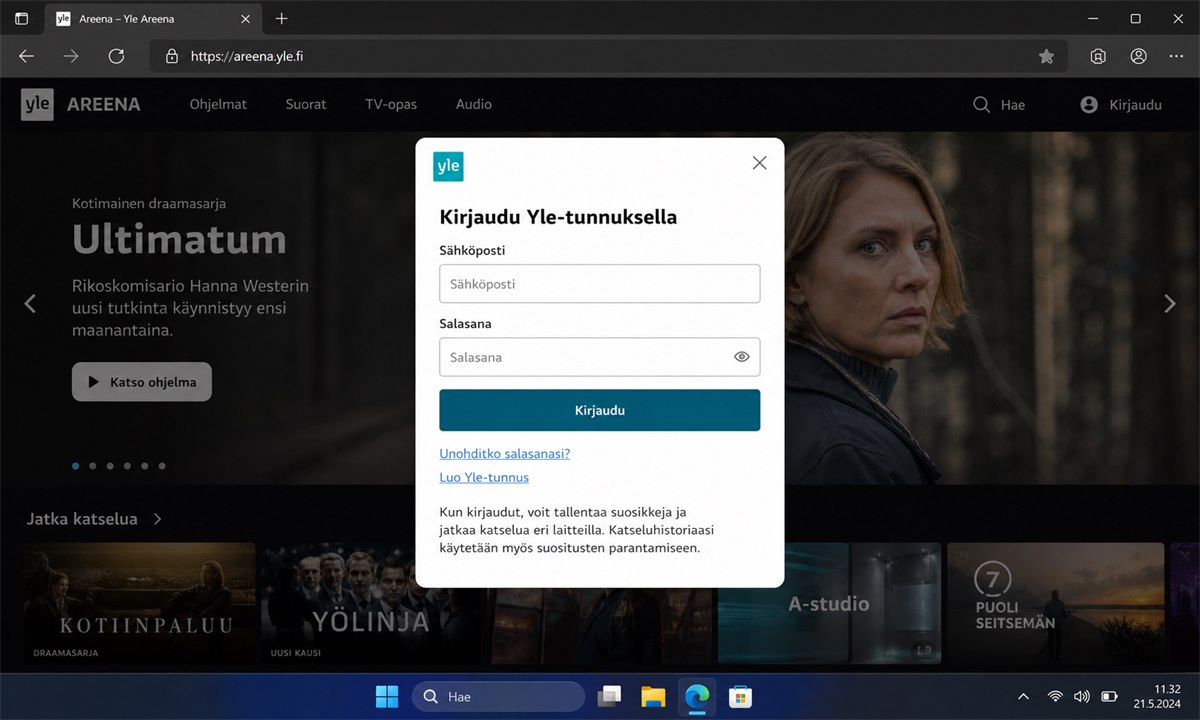
Task: Add page to favorites star icon
Action: [x=1046, y=56]
